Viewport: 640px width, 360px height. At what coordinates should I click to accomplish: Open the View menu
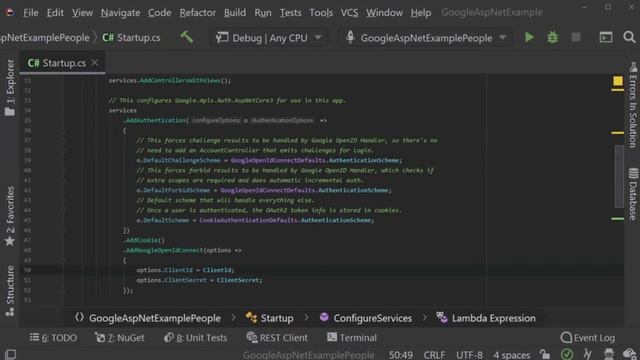coord(82,13)
